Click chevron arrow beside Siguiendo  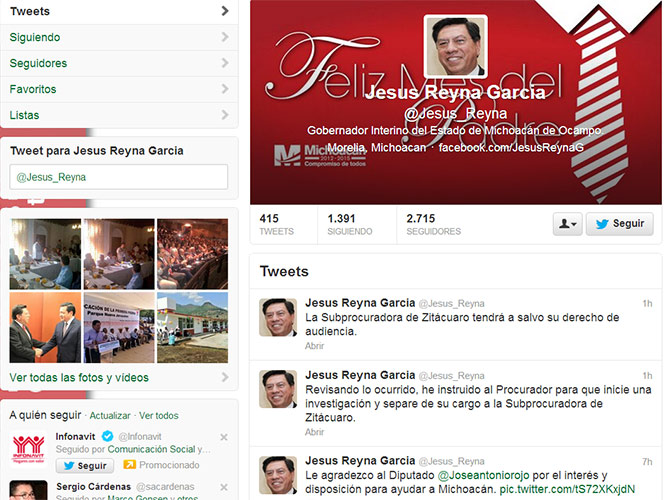point(225,37)
